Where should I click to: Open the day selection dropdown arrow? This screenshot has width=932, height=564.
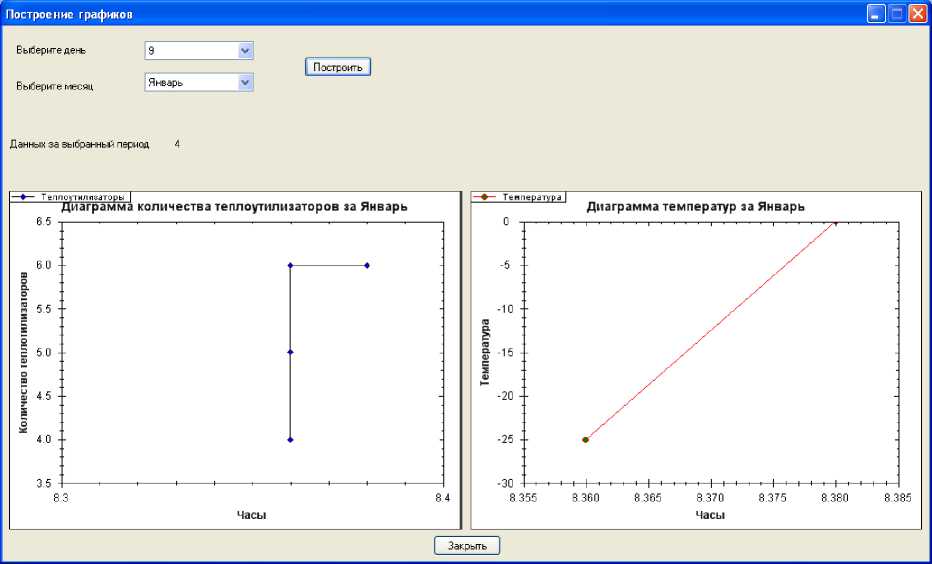(x=246, y=50)
